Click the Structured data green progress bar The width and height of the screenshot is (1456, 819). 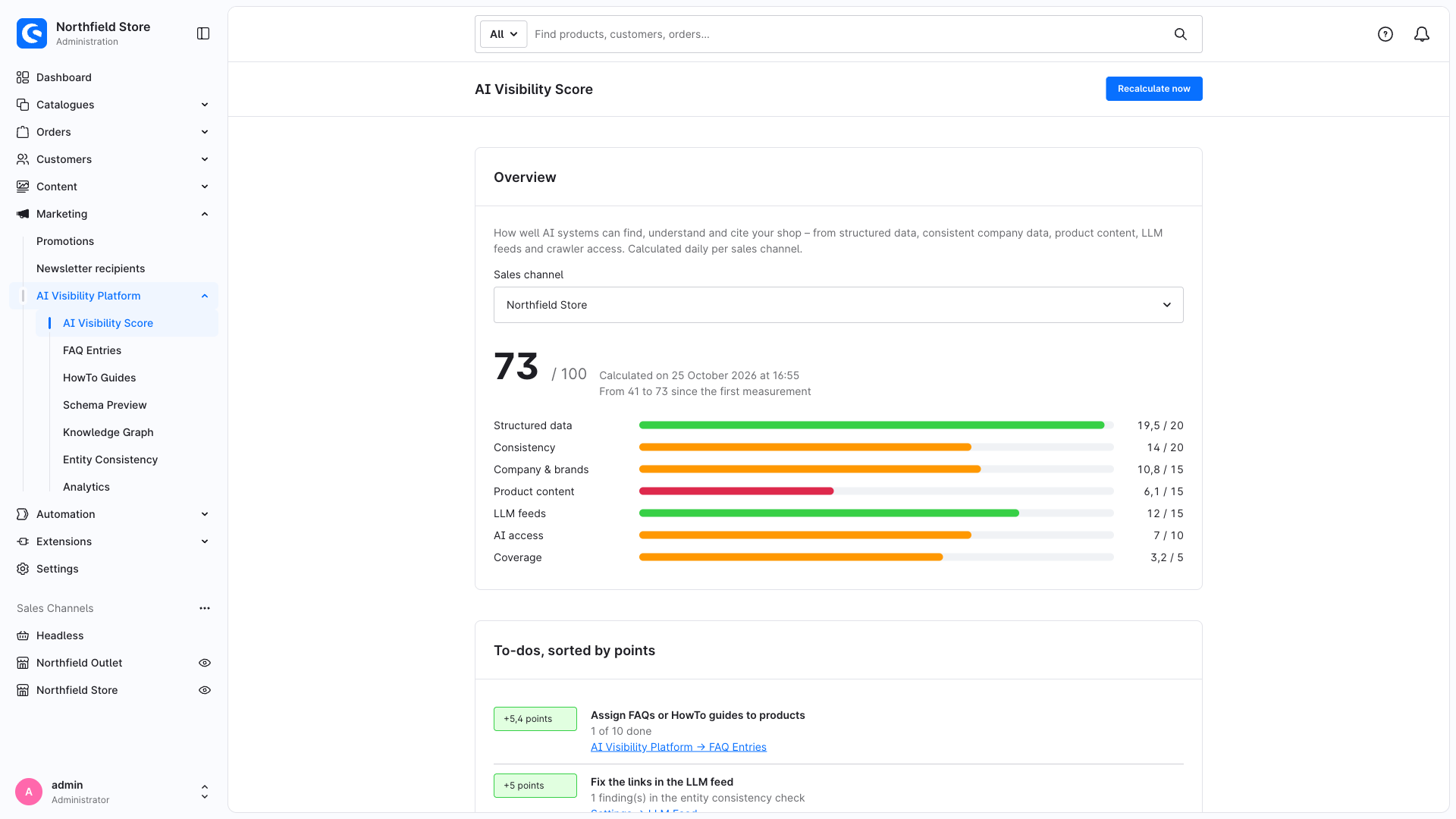point(872,425)
